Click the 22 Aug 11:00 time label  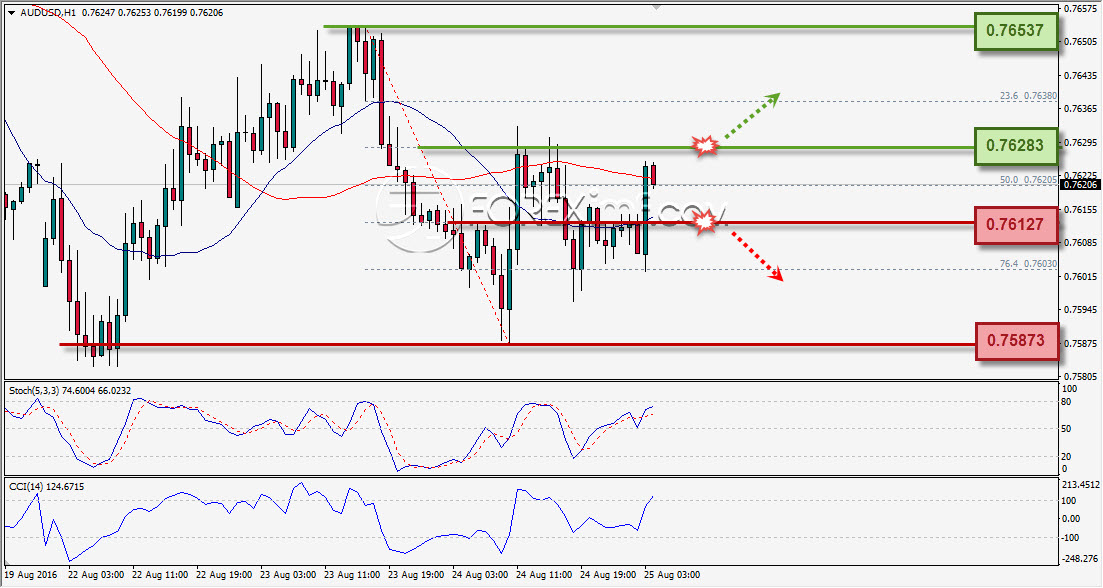(160, 575)
